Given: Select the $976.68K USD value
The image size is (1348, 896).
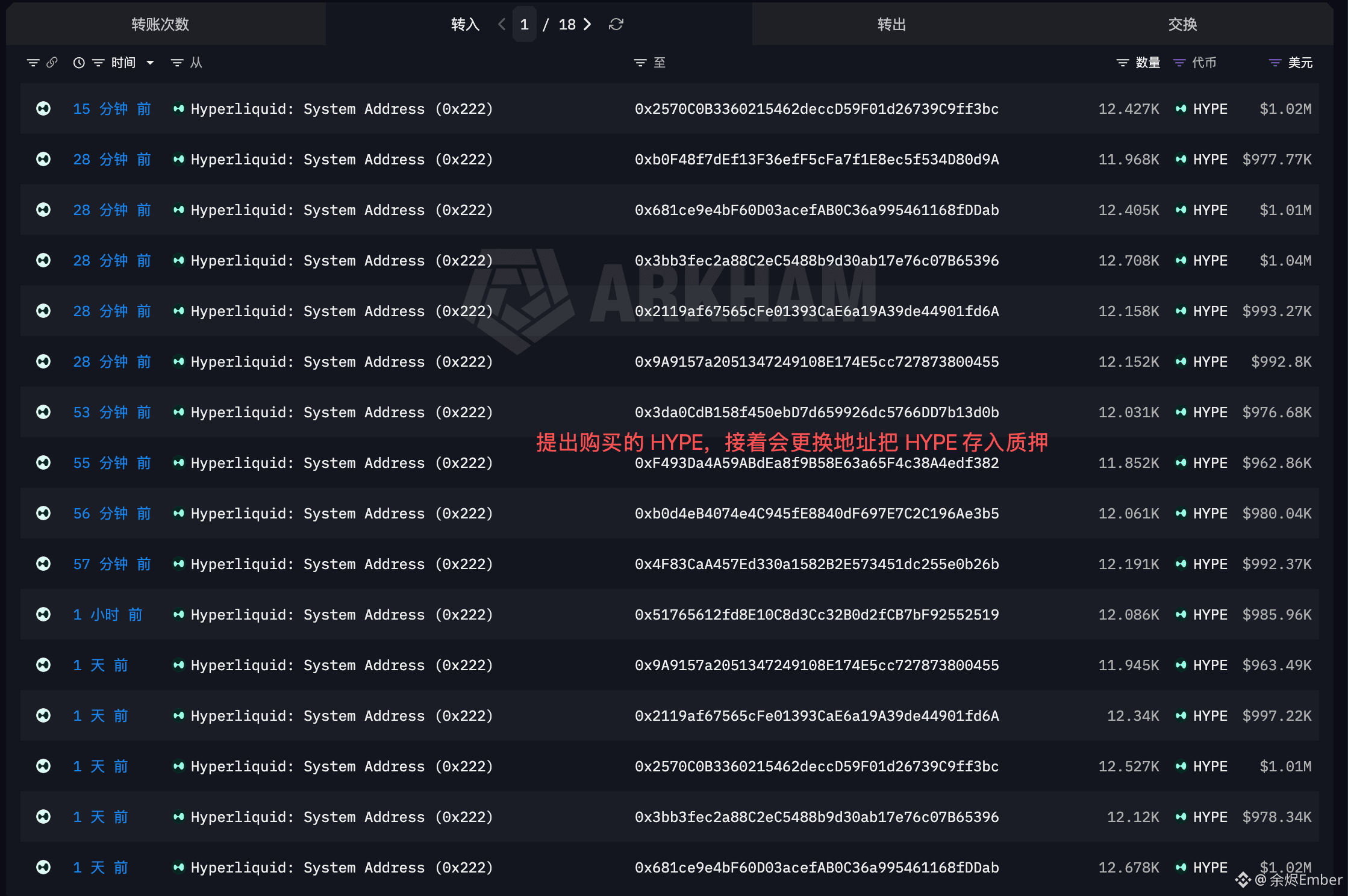Looking at the screenshot, I should point(1277,412).
